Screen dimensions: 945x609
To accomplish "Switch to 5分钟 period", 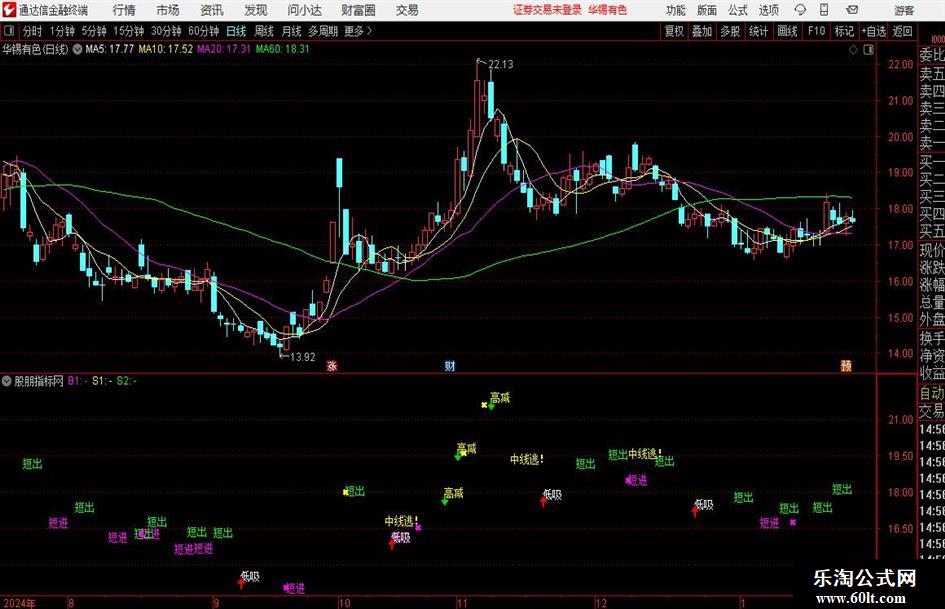I will click(x=94, y=31).
